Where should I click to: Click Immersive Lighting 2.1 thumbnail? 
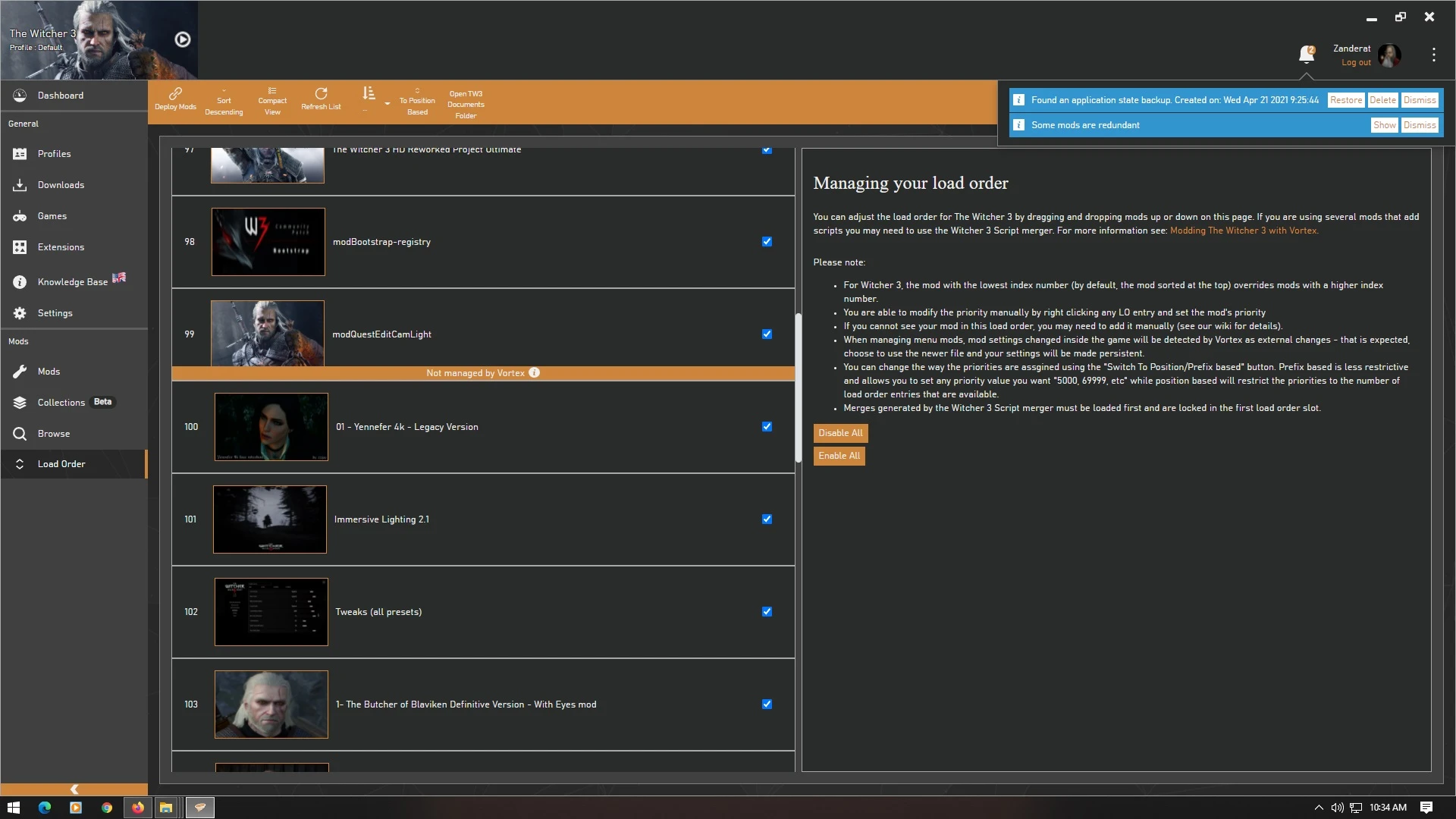click(270, 519)
